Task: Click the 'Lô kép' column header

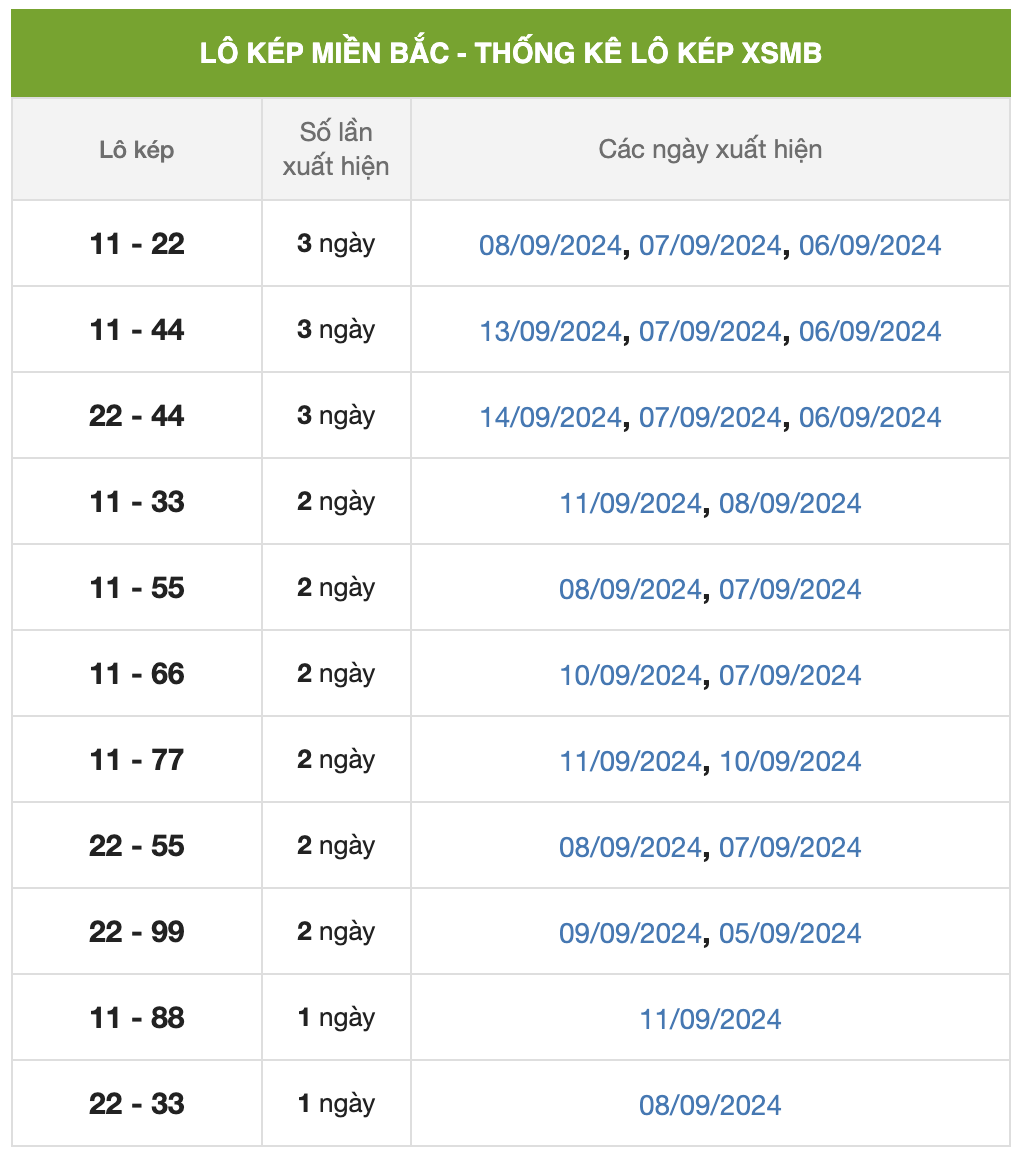Action: pyautogui.click(x=136, y=150)
